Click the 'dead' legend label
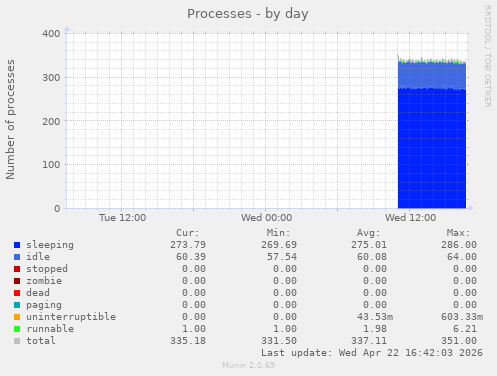The image size is (497, 376). point(38,293)
